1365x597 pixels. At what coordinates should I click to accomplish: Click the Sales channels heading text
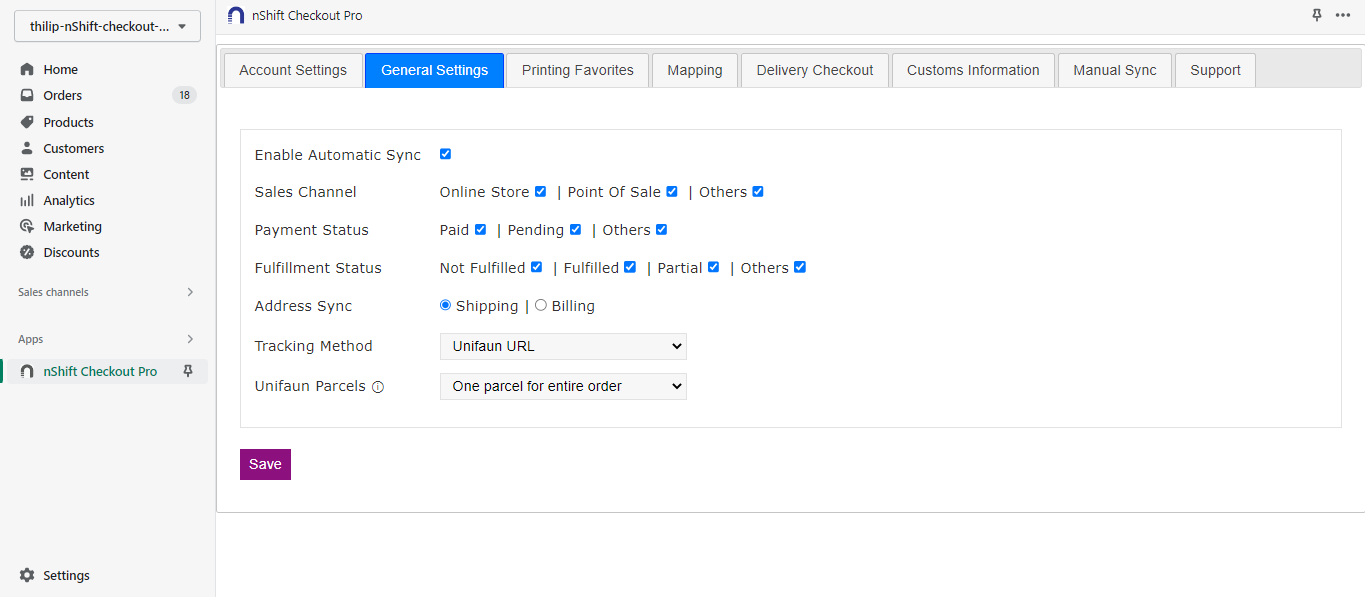53,292
